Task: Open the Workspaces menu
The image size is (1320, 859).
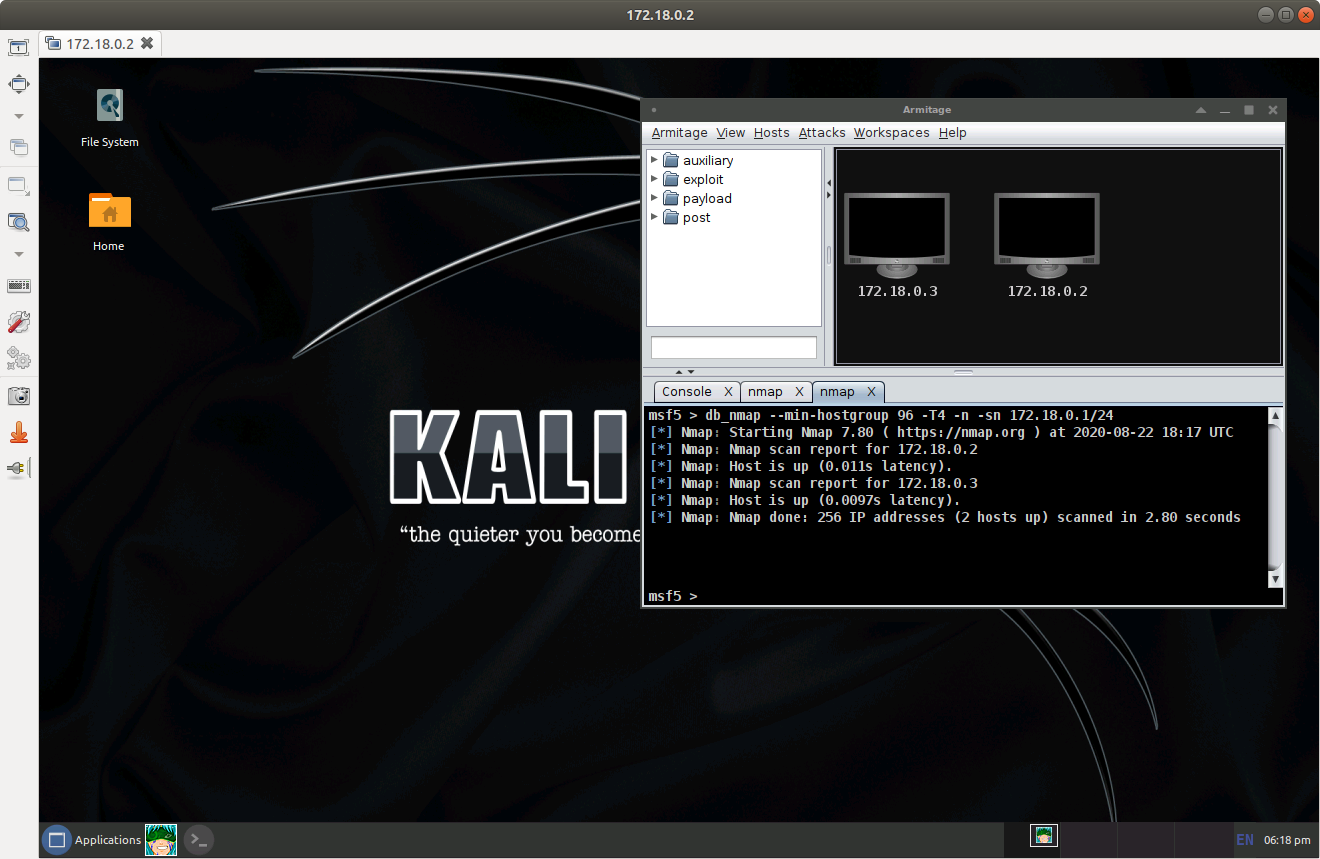Action: 891,133
